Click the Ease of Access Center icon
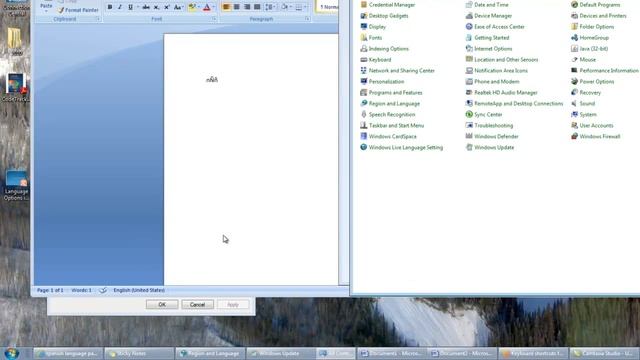The width and height of the screenshot is (640, 360). pyautogui.click(x=469, y=27)
